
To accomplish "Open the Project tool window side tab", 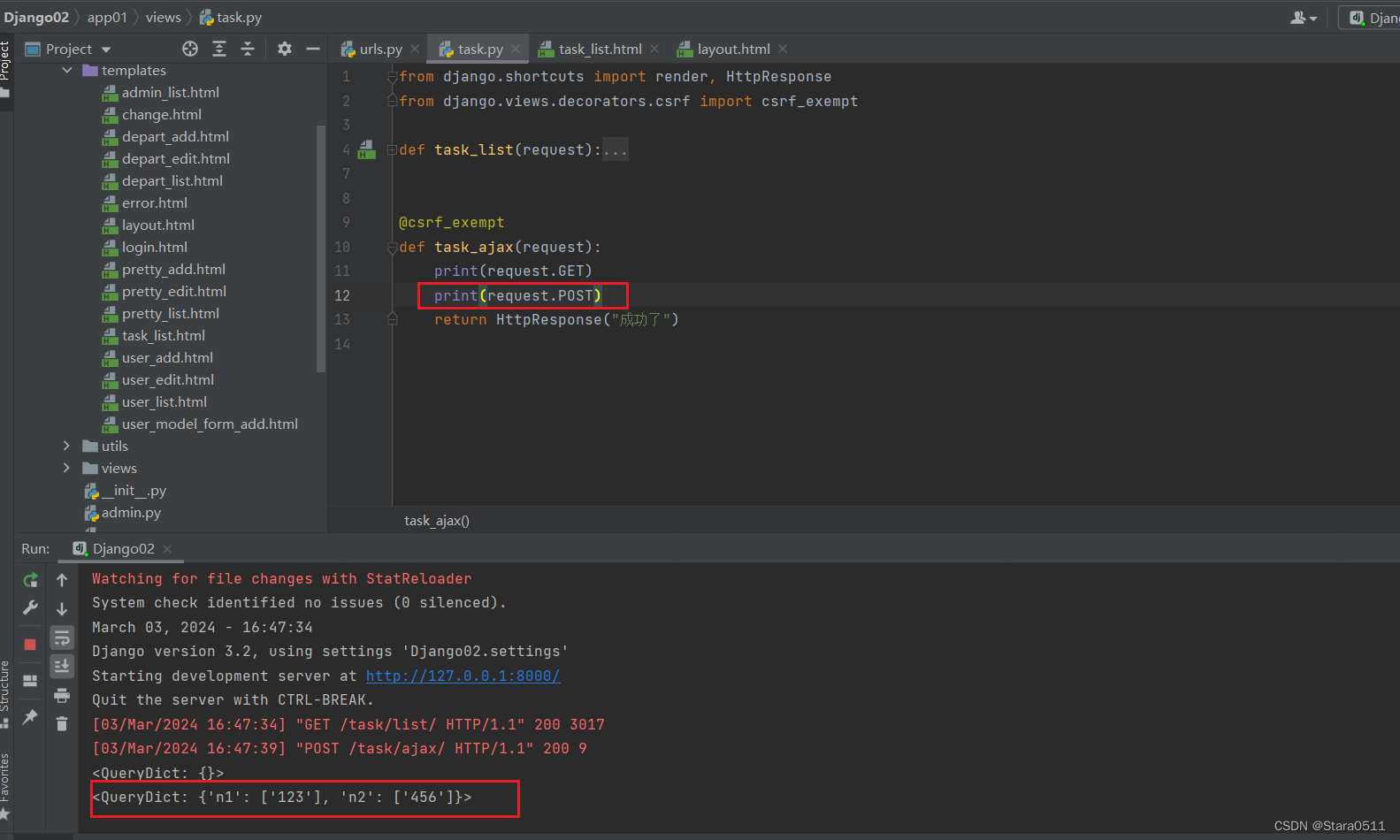I will click(5, 67).
